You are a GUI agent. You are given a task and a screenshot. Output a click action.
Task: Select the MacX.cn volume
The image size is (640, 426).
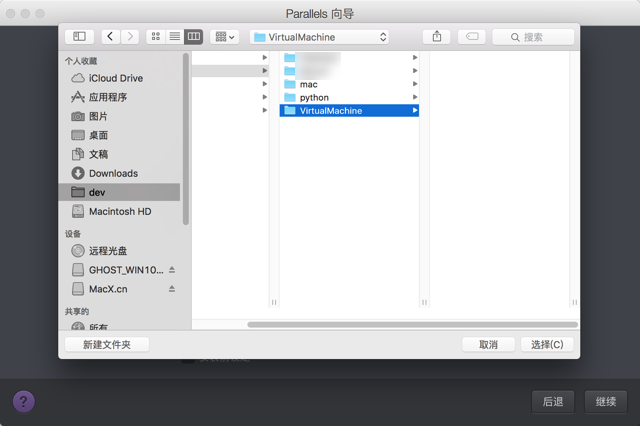point(117,289)
